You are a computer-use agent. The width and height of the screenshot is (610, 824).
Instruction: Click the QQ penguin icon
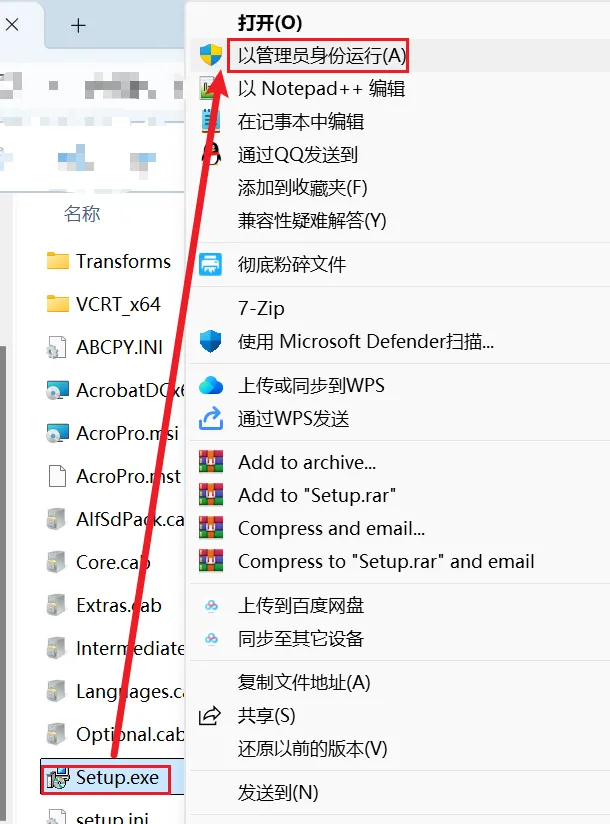[x=211, y=154]
